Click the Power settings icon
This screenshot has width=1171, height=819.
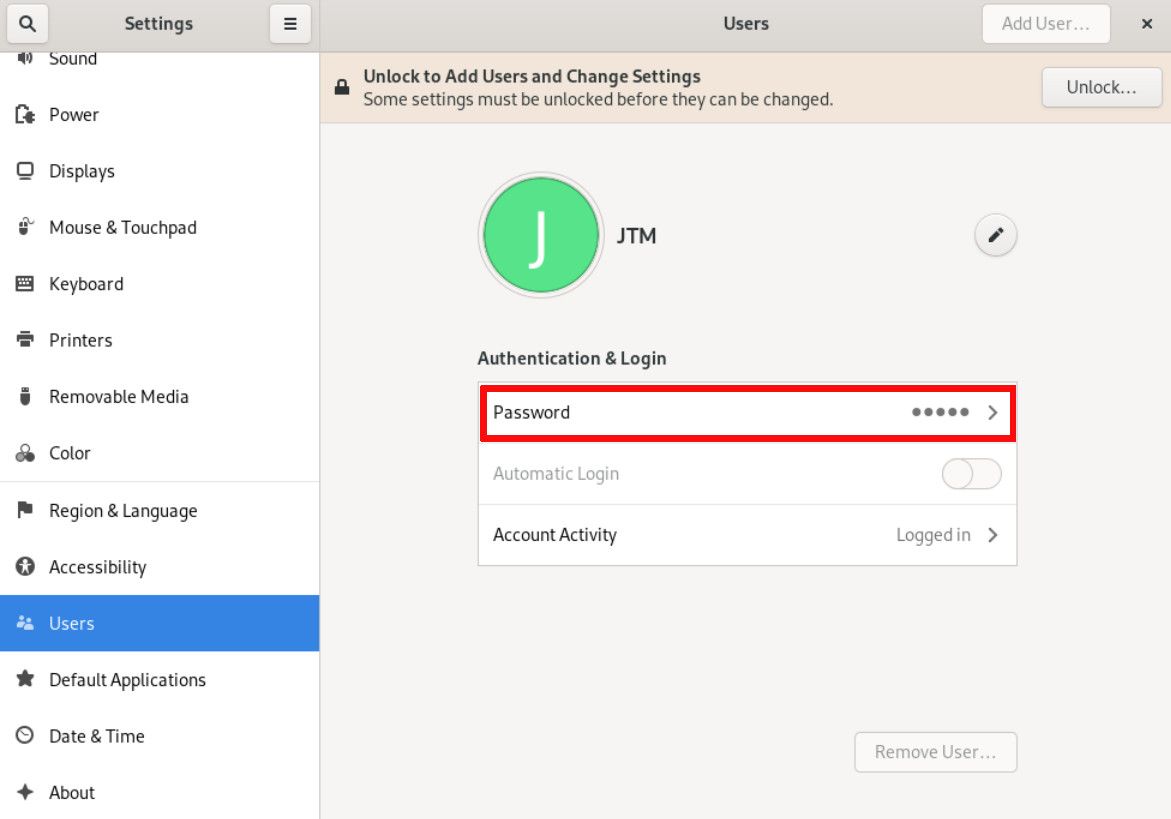[24, 114]
